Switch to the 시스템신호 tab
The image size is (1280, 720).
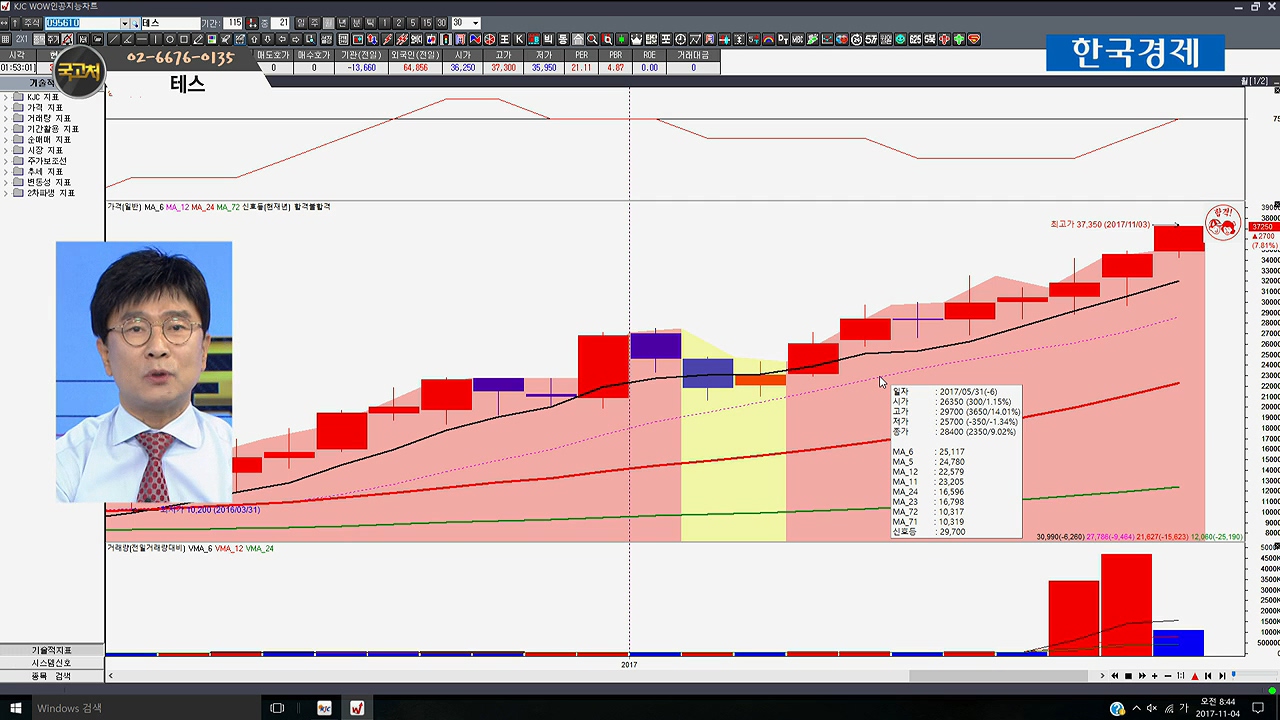click(51, 663)
